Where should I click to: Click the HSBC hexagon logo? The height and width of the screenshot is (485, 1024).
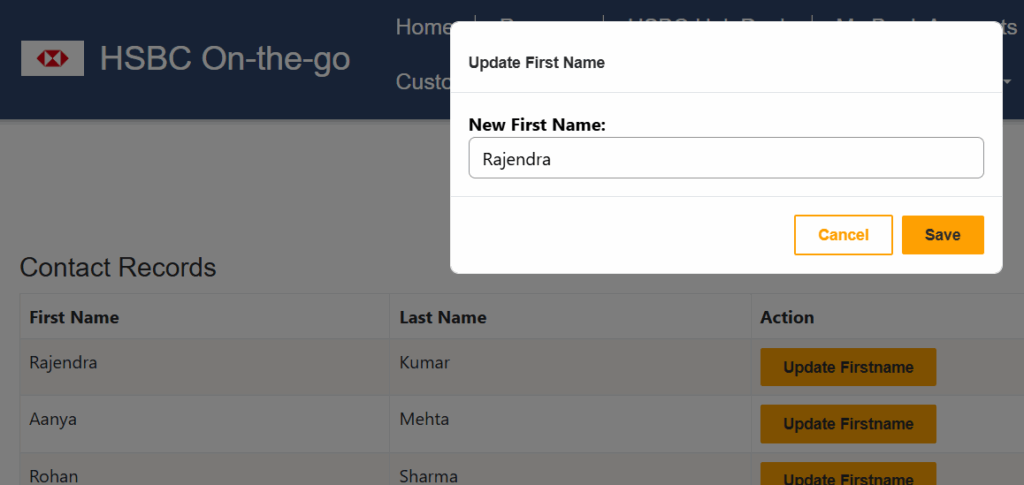[x=53, y=60]
